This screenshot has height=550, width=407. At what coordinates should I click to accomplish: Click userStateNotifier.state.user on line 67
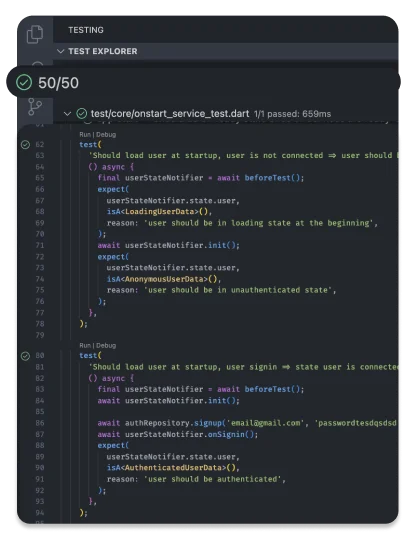pos(171,201)
